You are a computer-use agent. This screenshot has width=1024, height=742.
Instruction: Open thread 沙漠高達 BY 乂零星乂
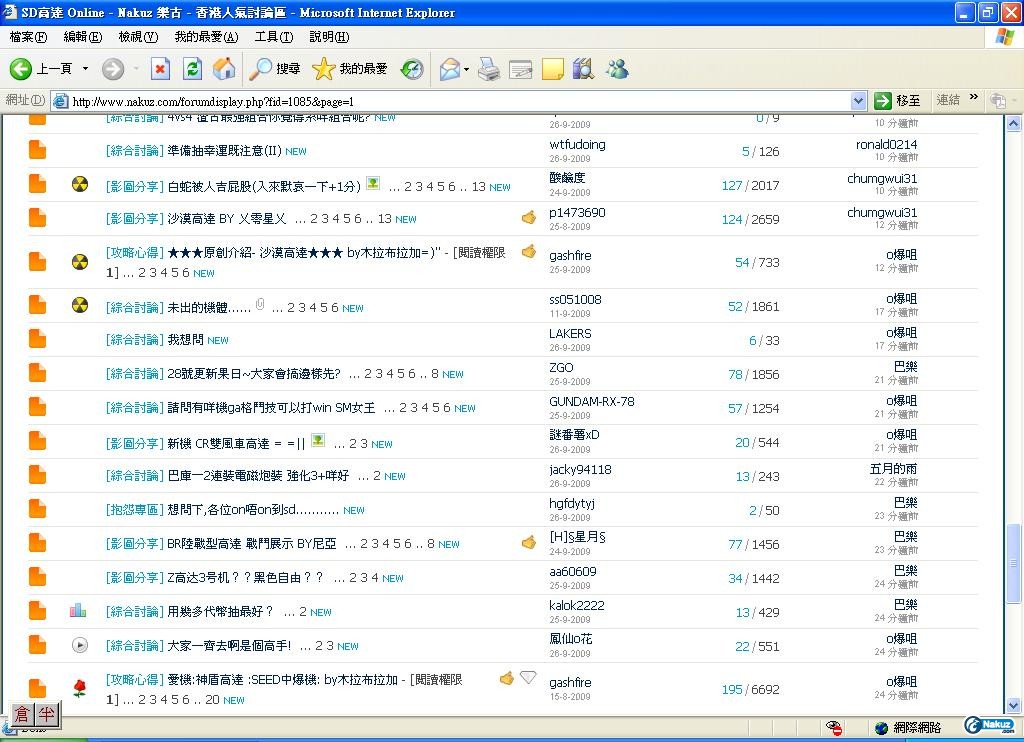(227, 219)
